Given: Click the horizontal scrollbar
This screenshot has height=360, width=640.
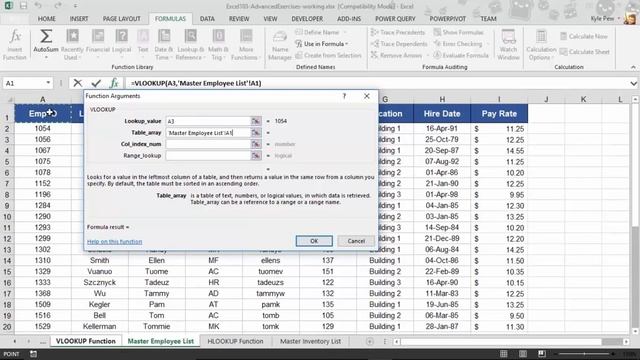Looking at the screenshot, I should pyautogui.click(x=510, y=341).
